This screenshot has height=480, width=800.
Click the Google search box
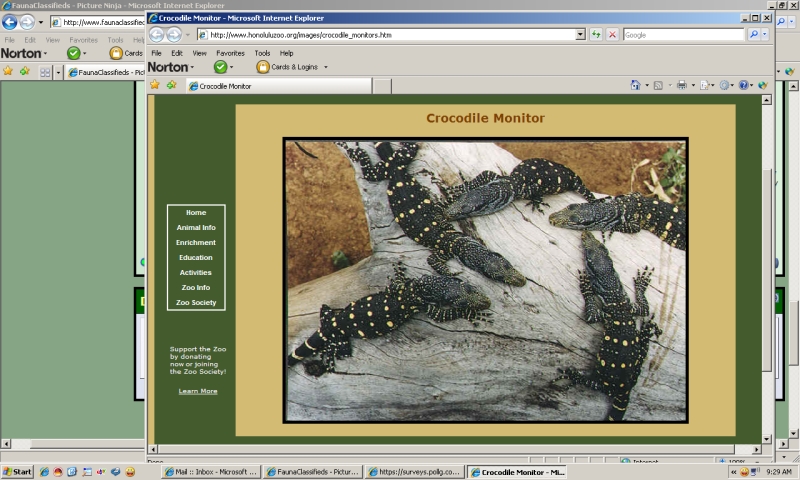684,35
